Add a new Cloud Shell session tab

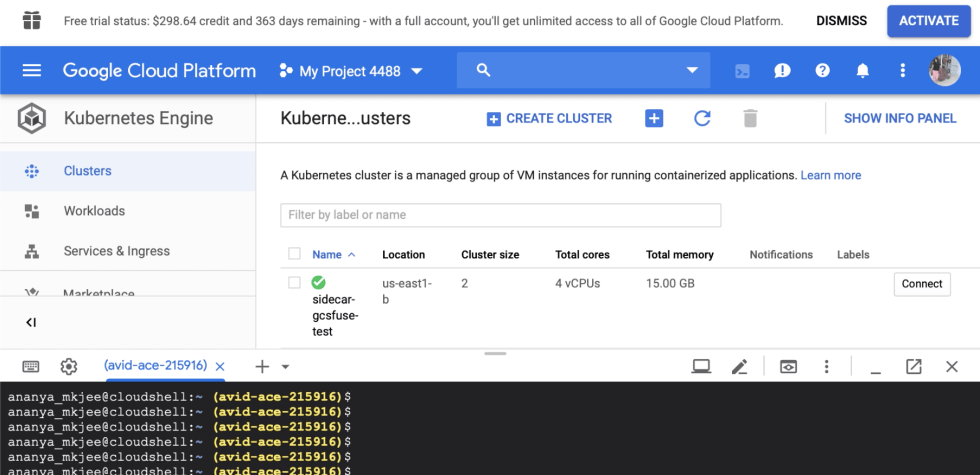coord(262,367)
